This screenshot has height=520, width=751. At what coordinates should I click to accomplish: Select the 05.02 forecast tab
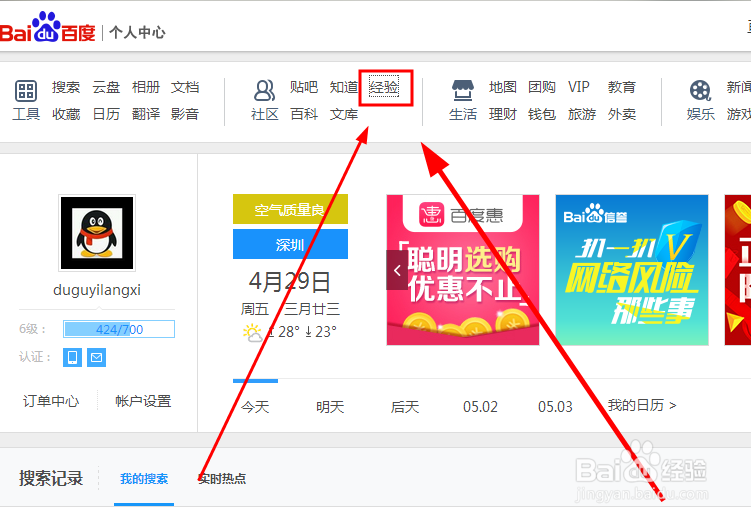pos(480,407)
